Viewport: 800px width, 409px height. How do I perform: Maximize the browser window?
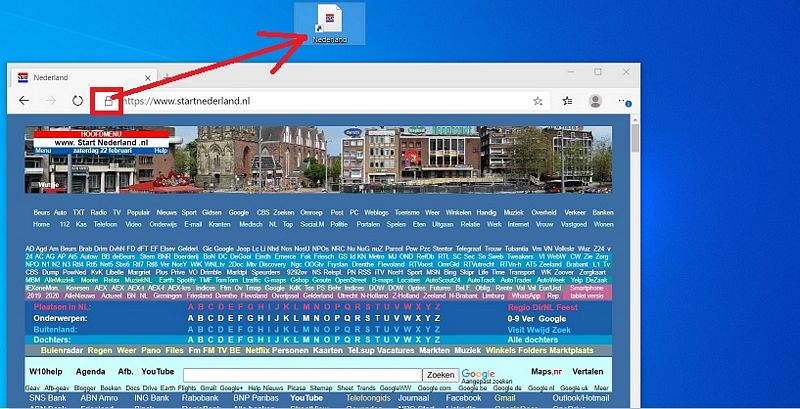tap(597, 72)
